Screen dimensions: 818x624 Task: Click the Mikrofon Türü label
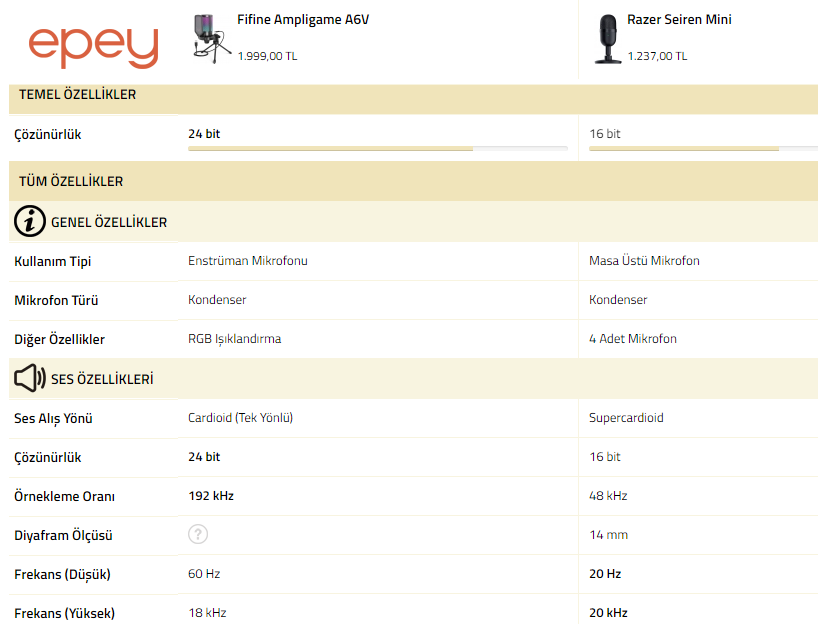[56, 301]
